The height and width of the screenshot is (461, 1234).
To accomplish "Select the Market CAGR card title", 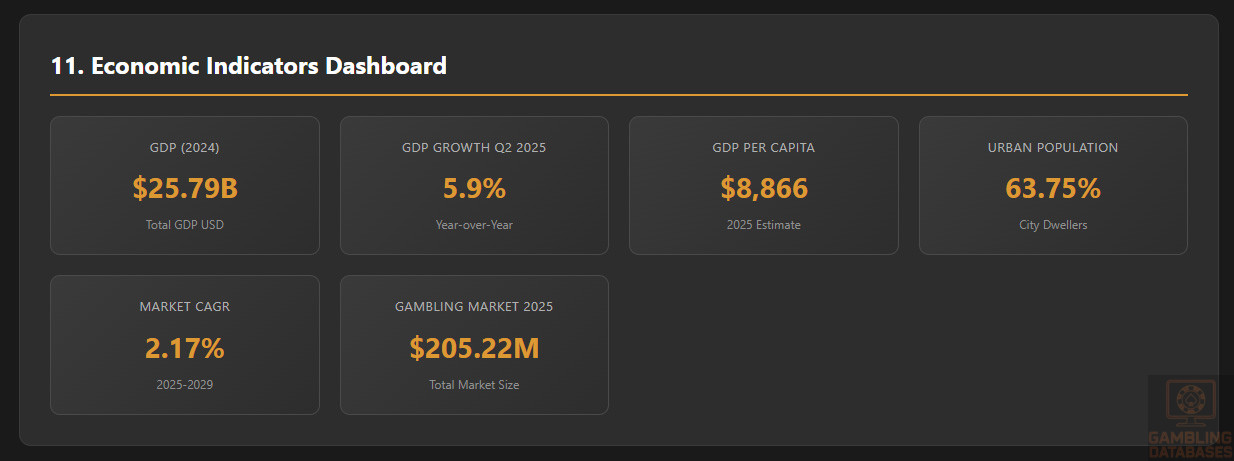I will (x=184, y=307).
